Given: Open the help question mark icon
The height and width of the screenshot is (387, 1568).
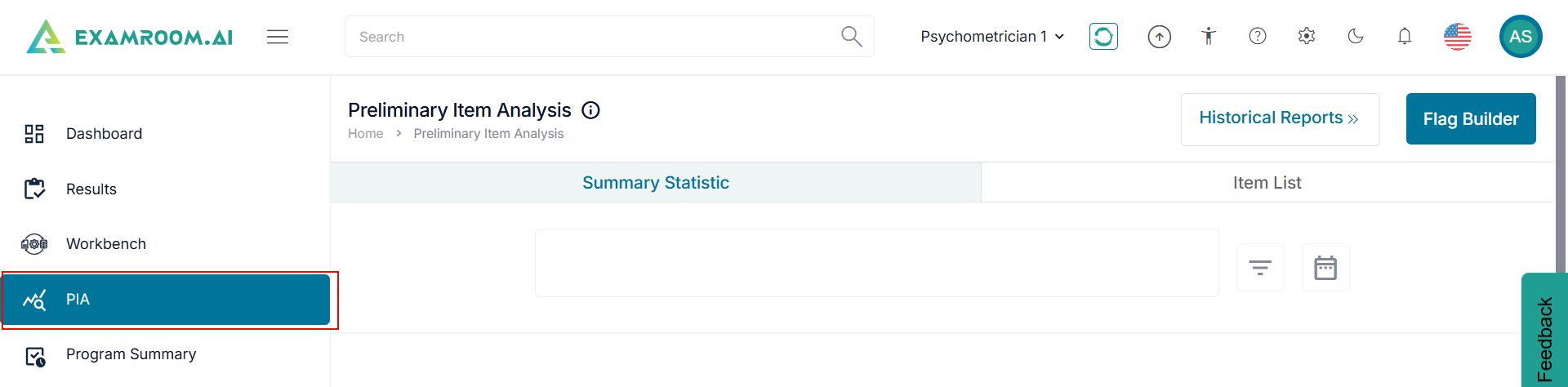Looking at the screenshot, I should (x=1258, y=36).
